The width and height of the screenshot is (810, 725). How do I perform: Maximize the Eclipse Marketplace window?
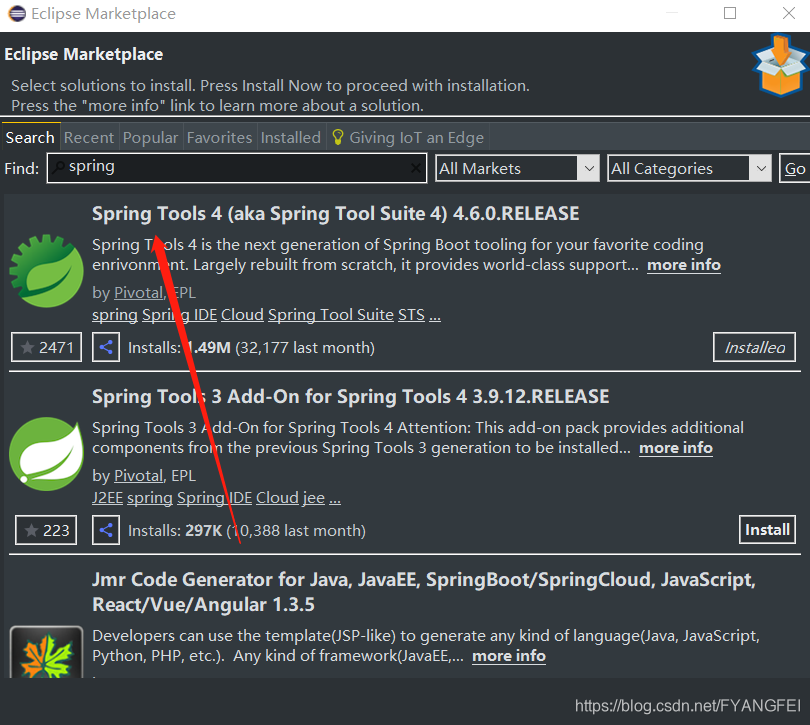pyautogui.click(x=730, y=13)
